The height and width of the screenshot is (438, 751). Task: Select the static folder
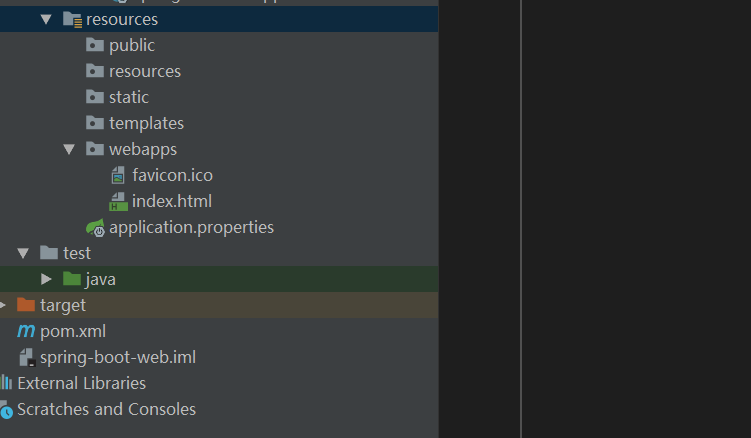coord(129,97)
